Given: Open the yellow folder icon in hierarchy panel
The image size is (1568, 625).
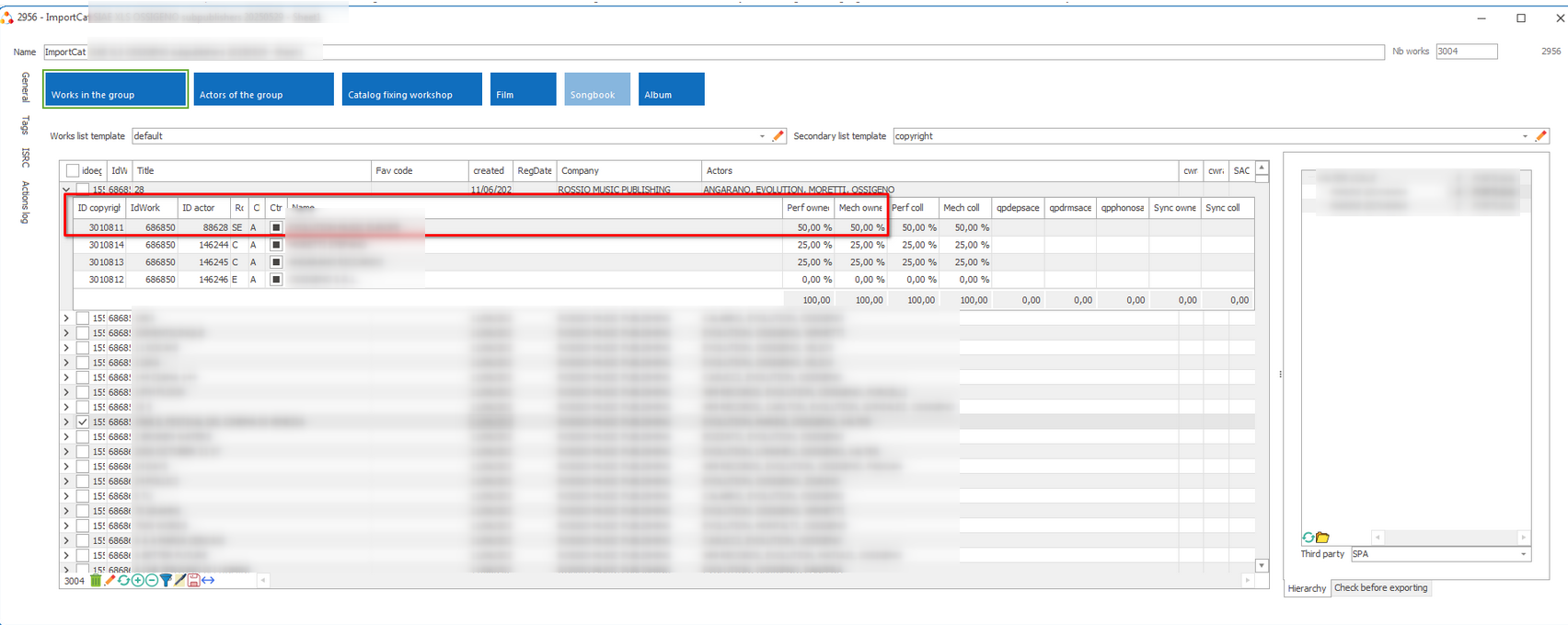Looking at the screenshot, I should 1322,538.
